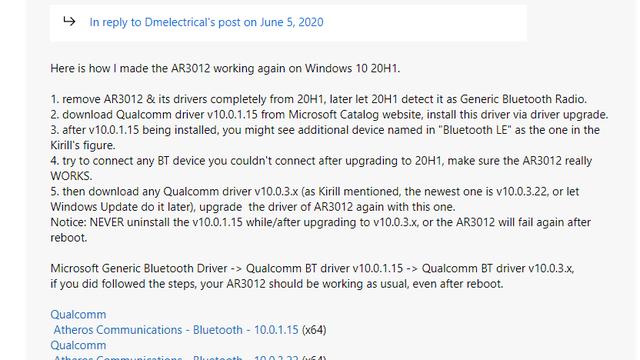Image resolution: width=640 pixels, height=360 pixels.
Task: Open the 'In reply to Dmelectrical's post' link
Action: click(x=206, y=22)
